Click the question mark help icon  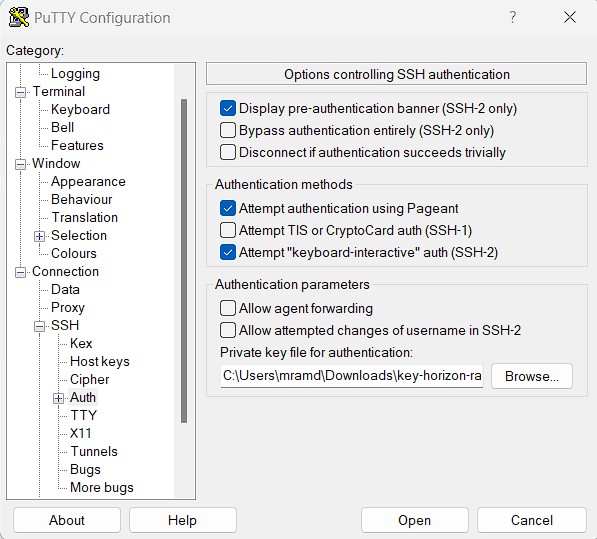[x=513, y=17]
